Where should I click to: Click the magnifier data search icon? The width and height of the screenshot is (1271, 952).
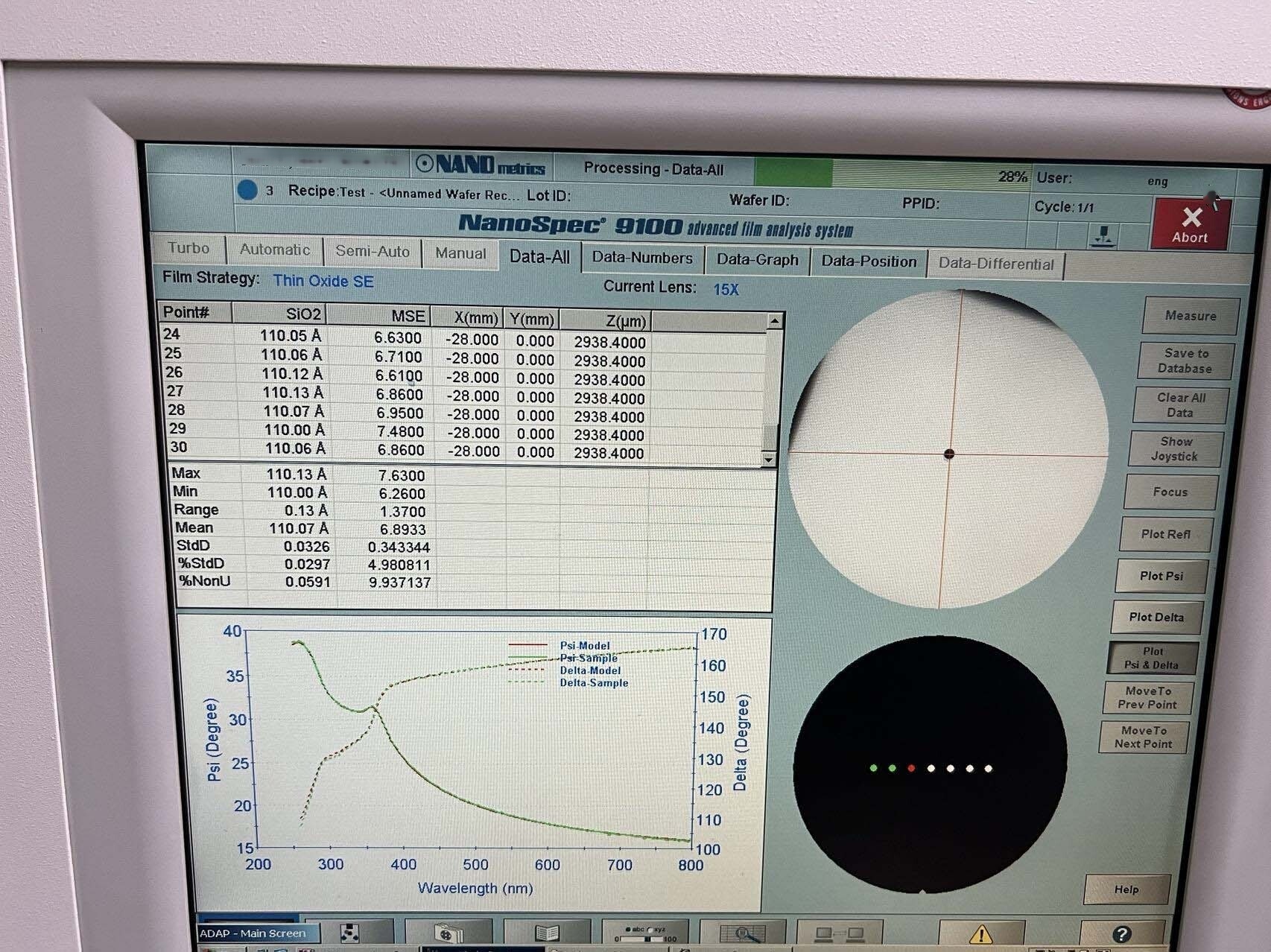743,934
